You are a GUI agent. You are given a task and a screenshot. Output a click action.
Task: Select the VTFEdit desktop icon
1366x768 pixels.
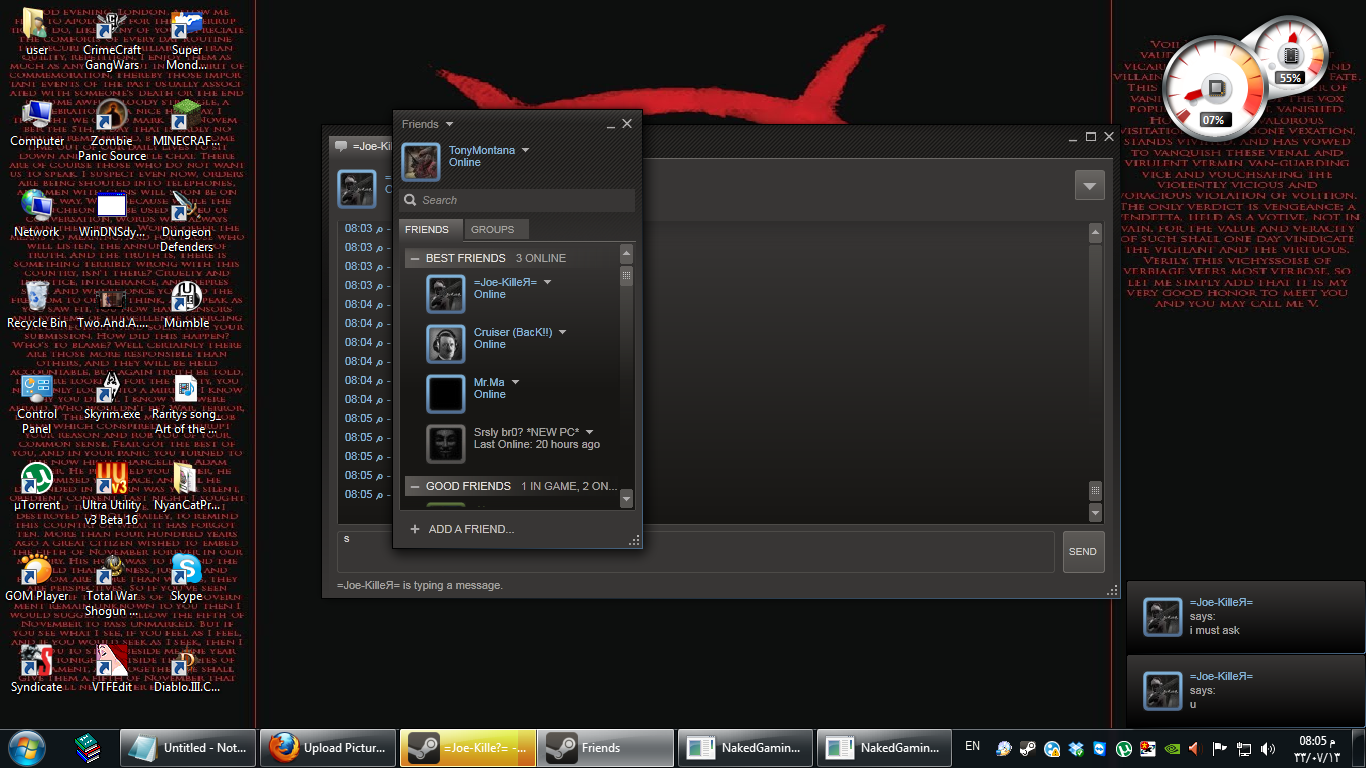point(112,669)
